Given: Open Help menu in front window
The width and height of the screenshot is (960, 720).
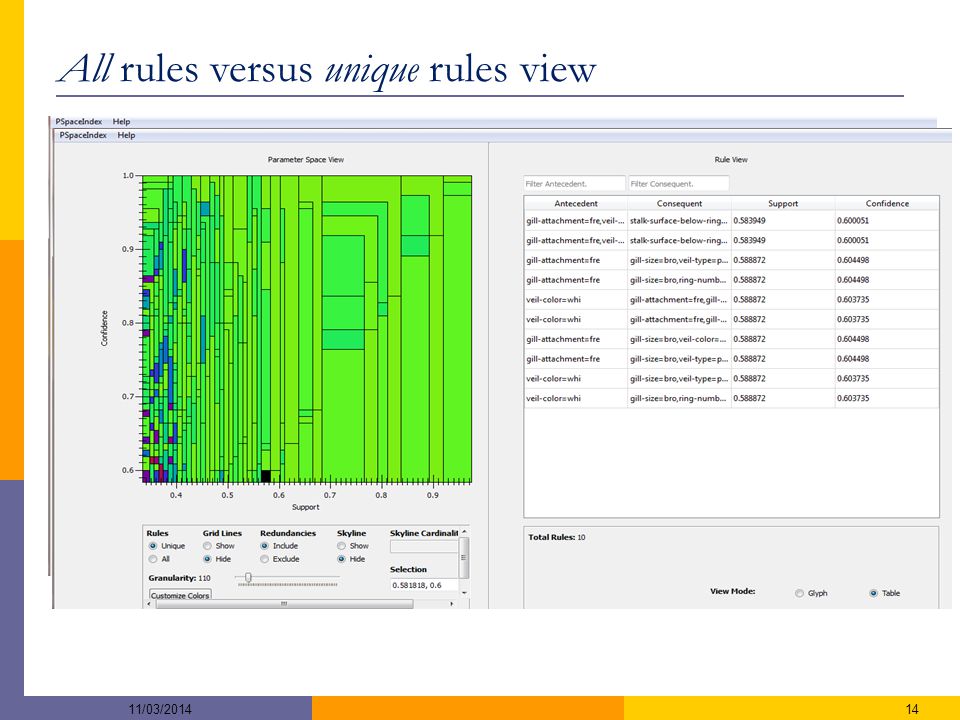Looking at the screenshot, I should click(x=126, y=135).
